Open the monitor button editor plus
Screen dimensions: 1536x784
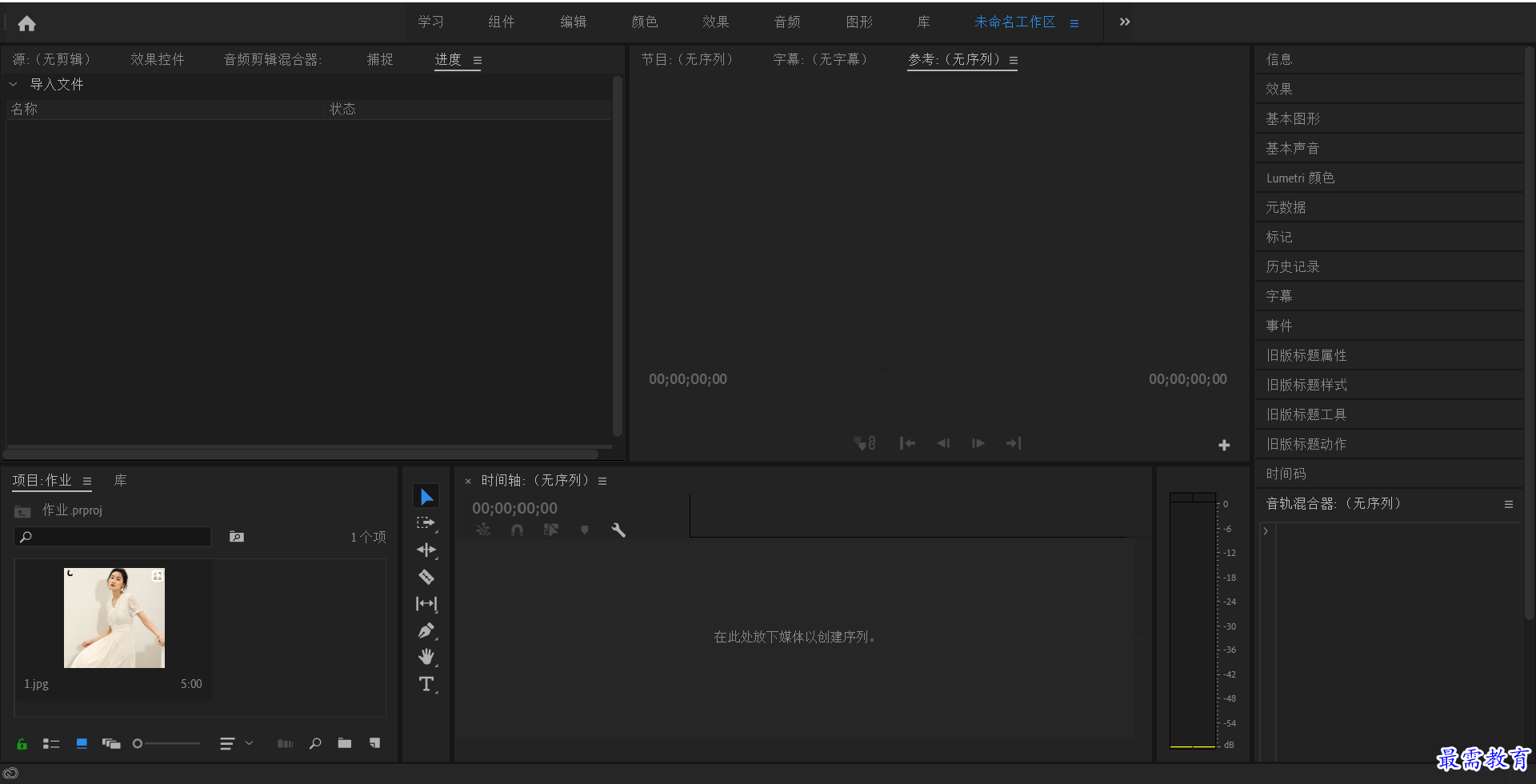pos(1224,445)
